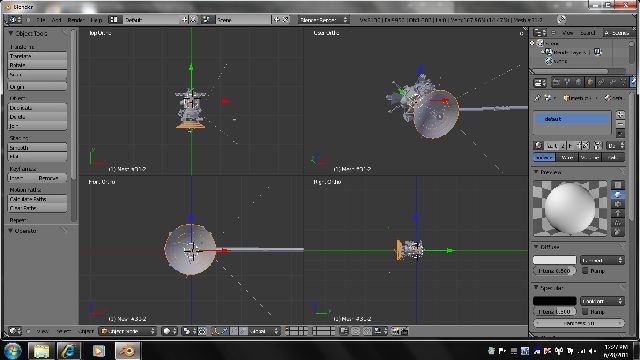
Task: Click the Rotate button
Action: [37, 65]
